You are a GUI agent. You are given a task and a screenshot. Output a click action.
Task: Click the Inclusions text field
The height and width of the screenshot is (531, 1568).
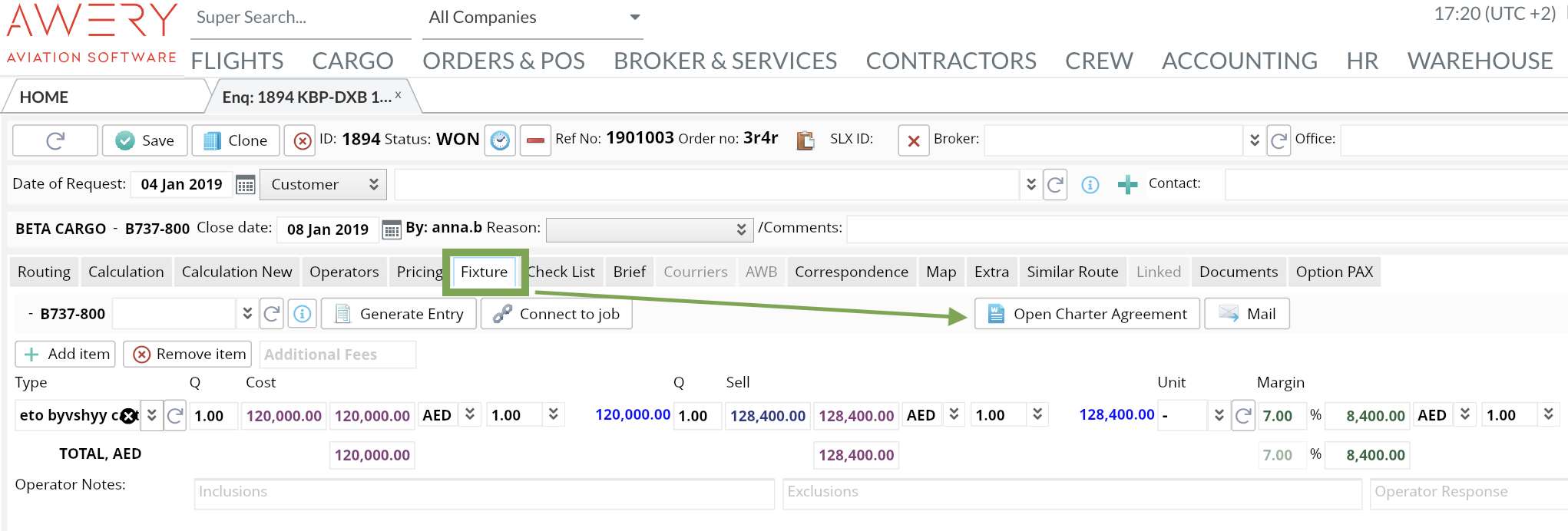click(484, 493)
